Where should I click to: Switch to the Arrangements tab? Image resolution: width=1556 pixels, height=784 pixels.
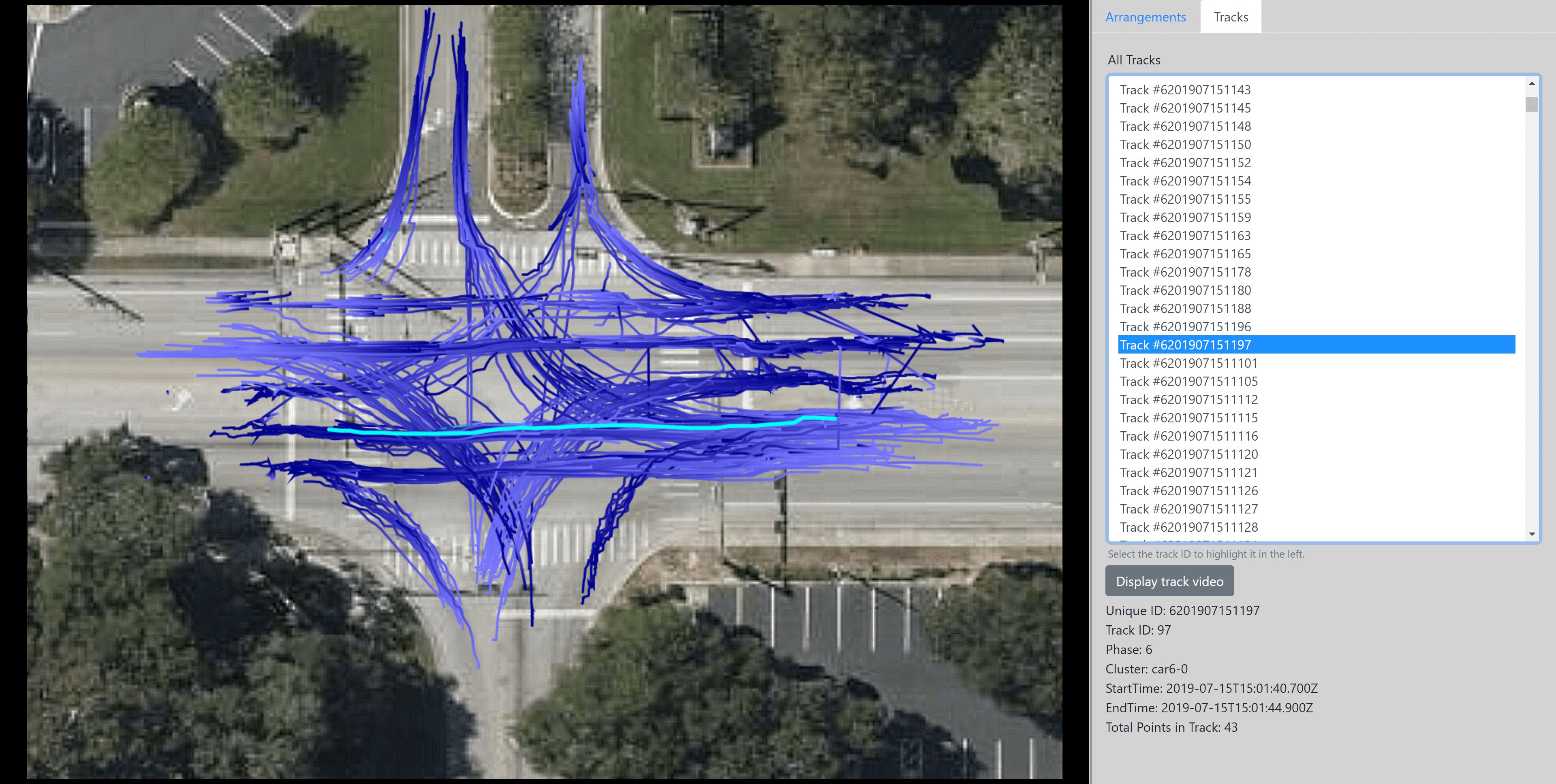(x=1145, y=17)
